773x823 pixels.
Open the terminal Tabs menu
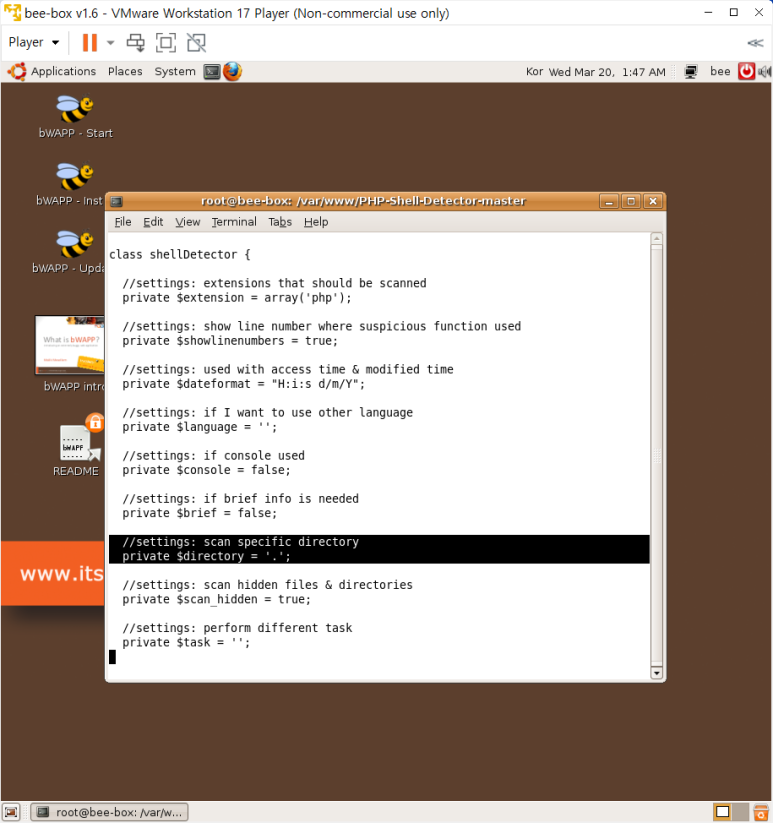pos(280,222)
